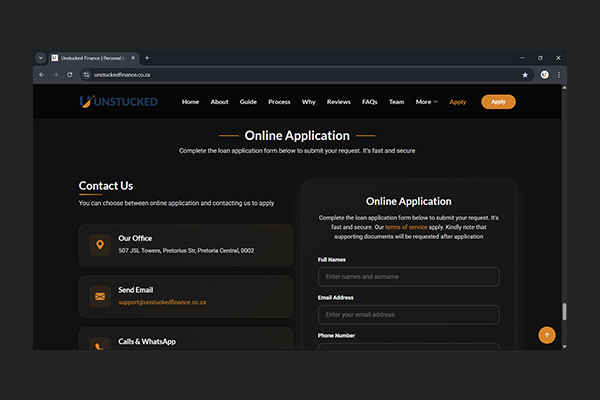The height and width of the screenshot is (400, 600).
Task: Go to Home in navigation
Action: coord(190,102)
